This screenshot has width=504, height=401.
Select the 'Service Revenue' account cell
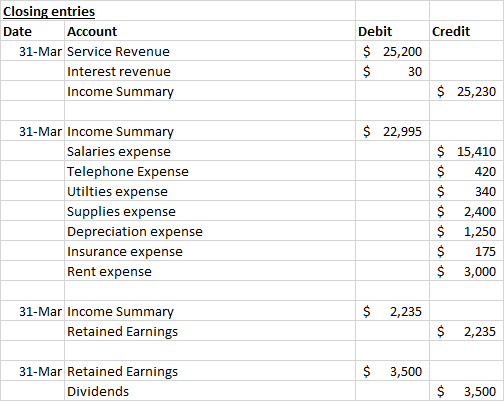point(210,51)
